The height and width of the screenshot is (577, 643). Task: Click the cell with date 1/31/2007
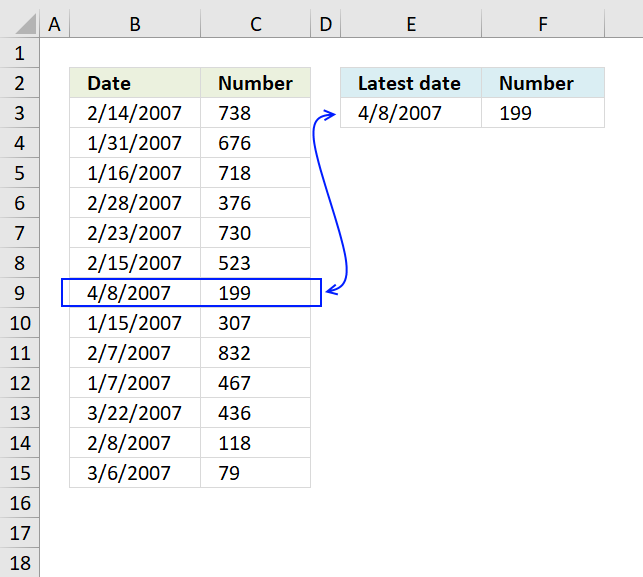pos(135,143)
